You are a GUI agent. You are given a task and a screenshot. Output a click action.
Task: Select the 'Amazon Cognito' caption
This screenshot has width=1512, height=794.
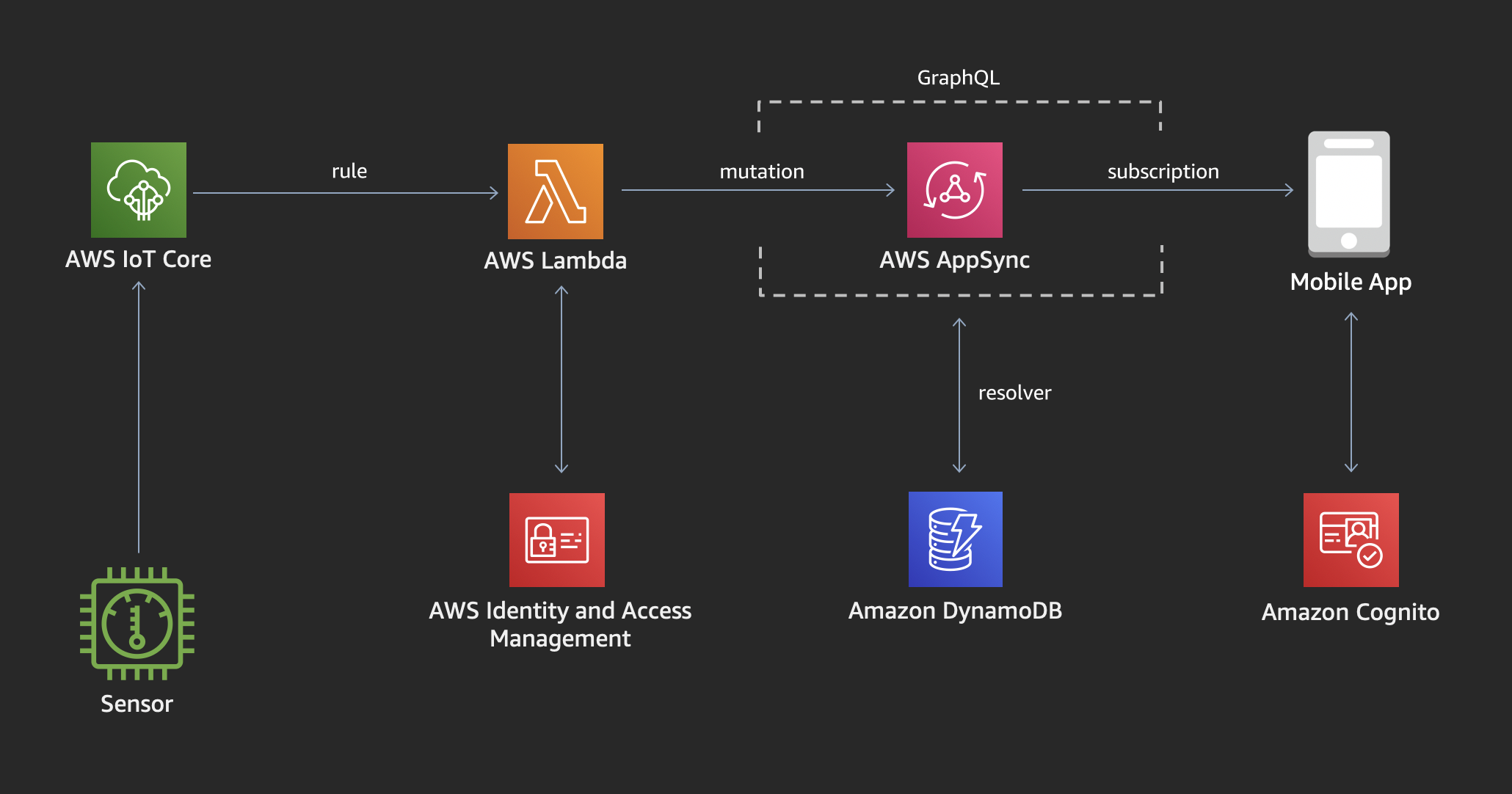tap(1351, 612)
